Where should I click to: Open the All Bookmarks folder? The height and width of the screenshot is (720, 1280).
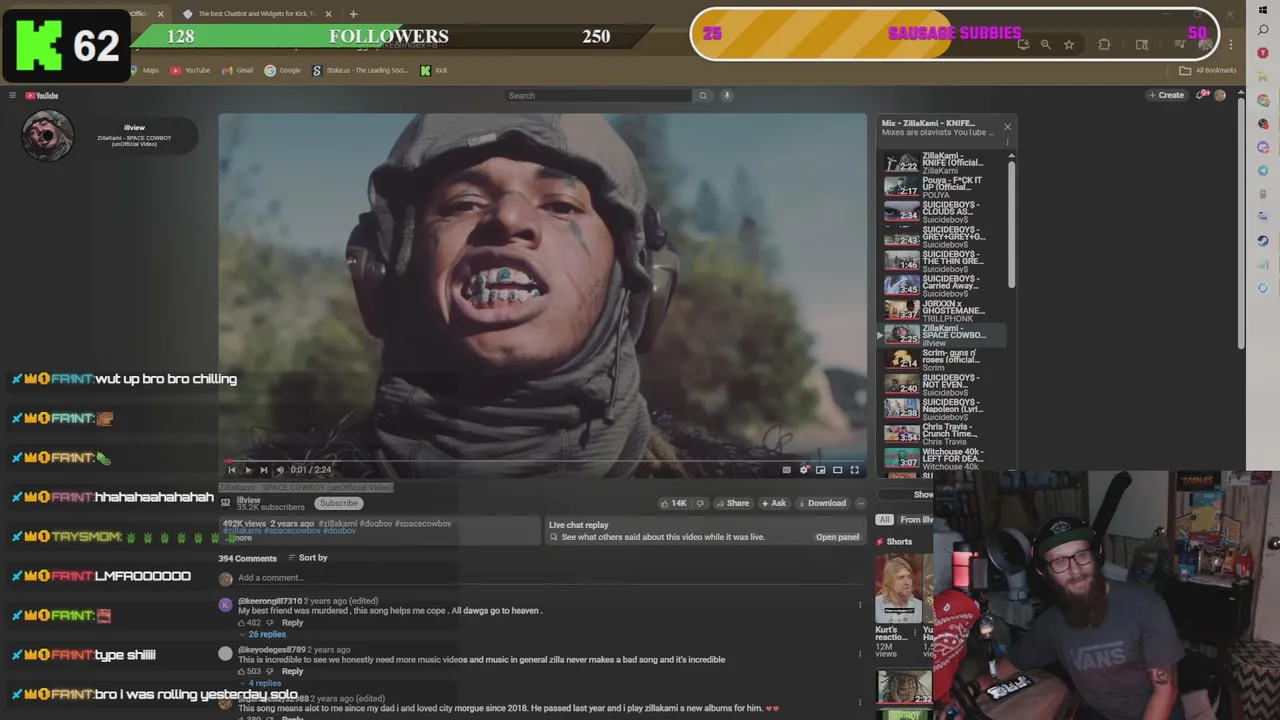(1208, 70)
